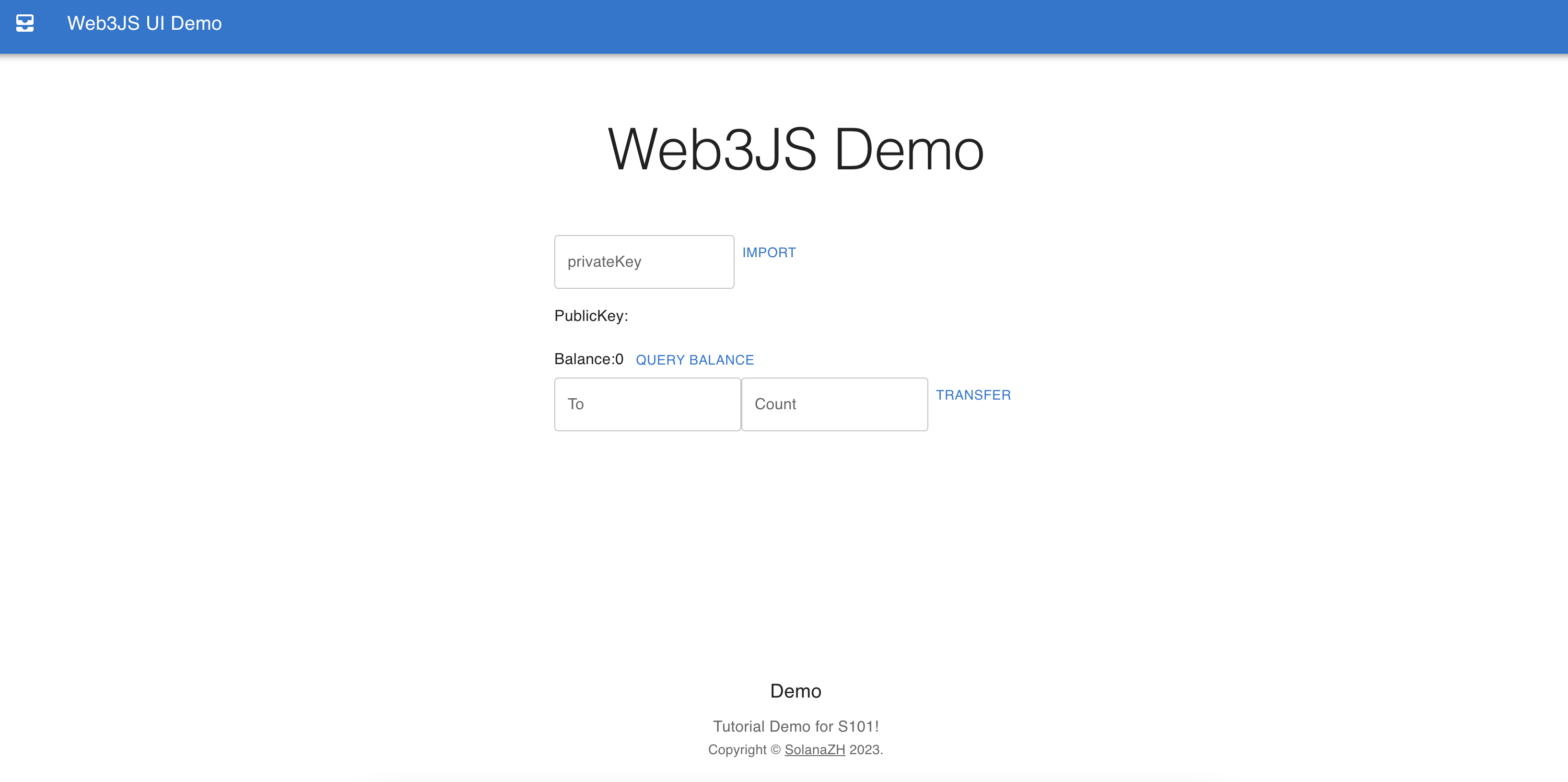This screenshot has height=782, width=1568.
Task: Click the large Web3JS Demo heading
Action: pyautogui.click(x=796, y=150)
